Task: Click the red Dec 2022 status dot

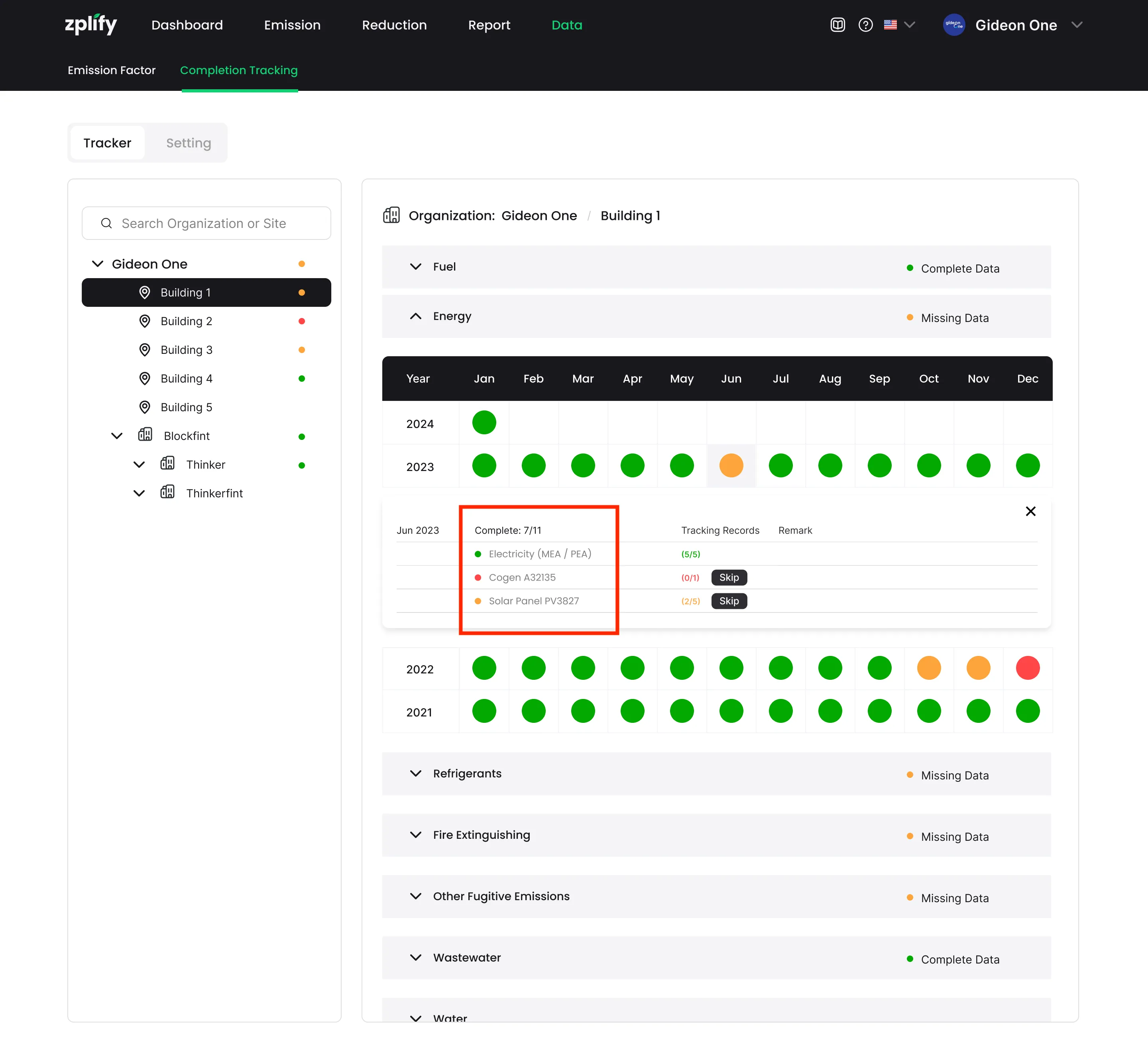Action: [x=1027, y=668]
